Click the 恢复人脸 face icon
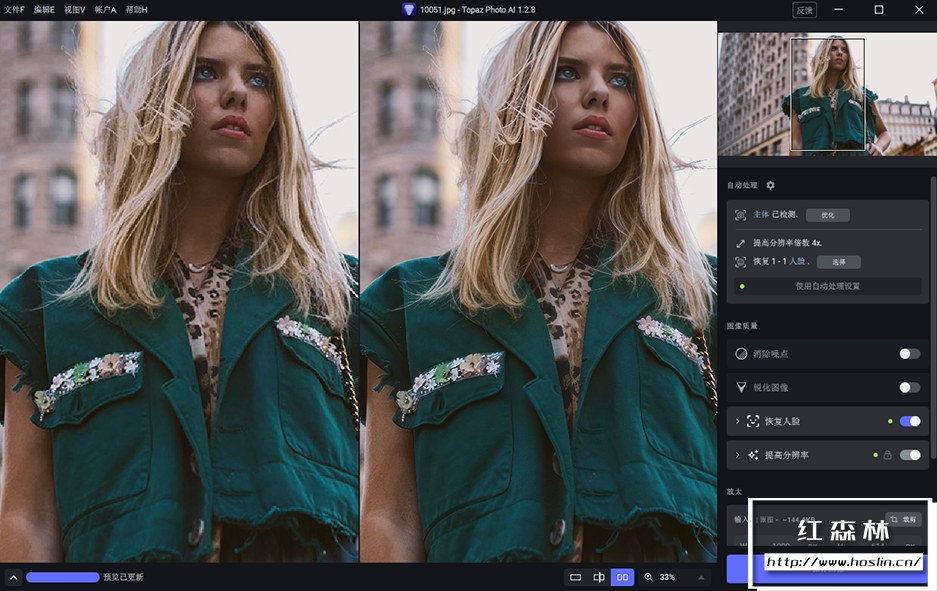937x591 pixels. click(x=753, y=421)
